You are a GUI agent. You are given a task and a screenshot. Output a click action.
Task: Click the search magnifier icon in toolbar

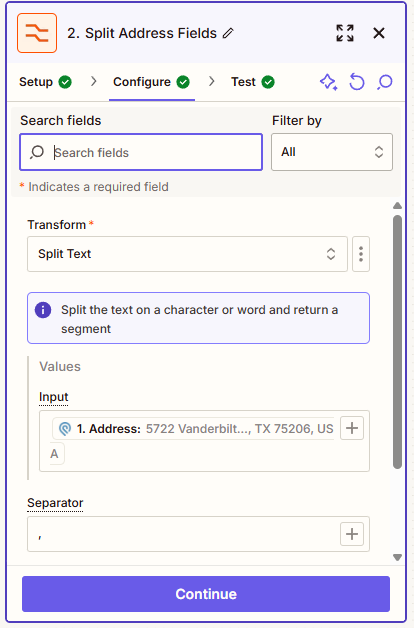pyautogui.click(x=385, y=82)
